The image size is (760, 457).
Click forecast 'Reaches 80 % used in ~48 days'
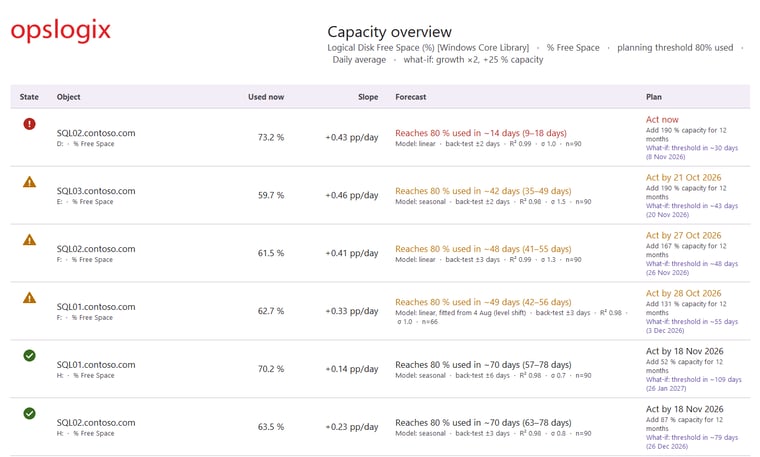(483, 249)
